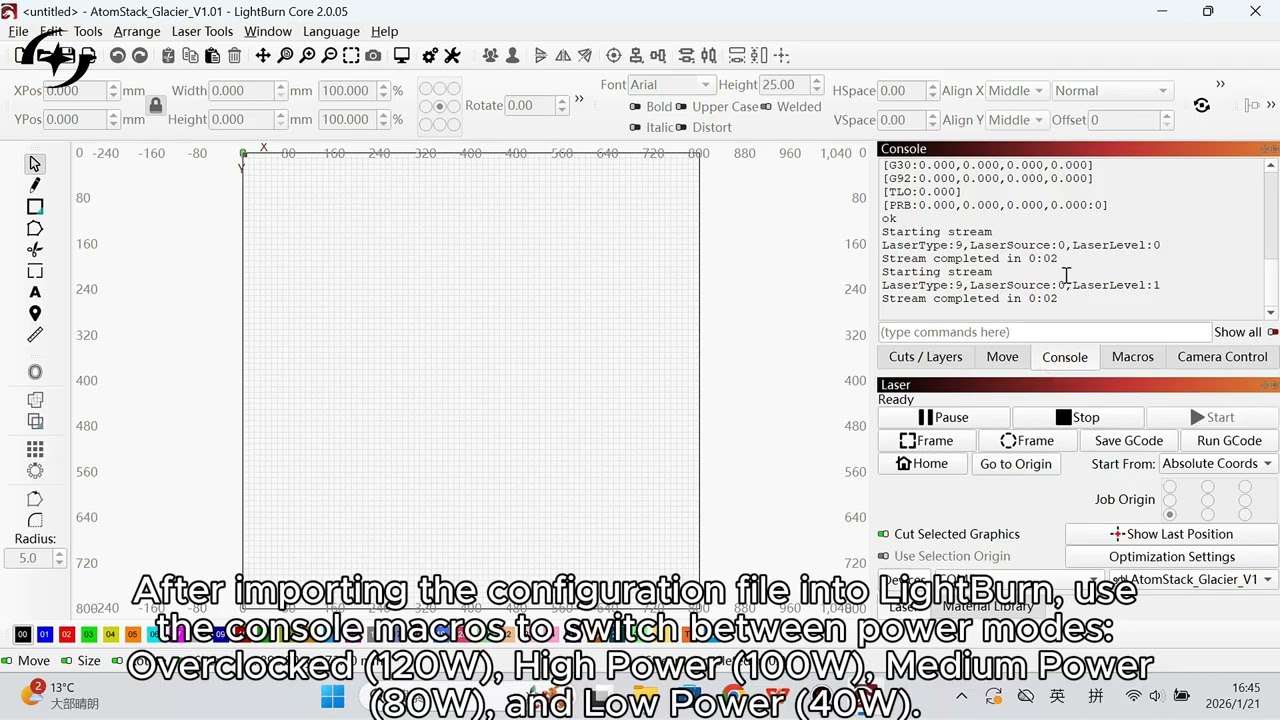Open the Align X Middle dropdown

(x=1016, y=91)
